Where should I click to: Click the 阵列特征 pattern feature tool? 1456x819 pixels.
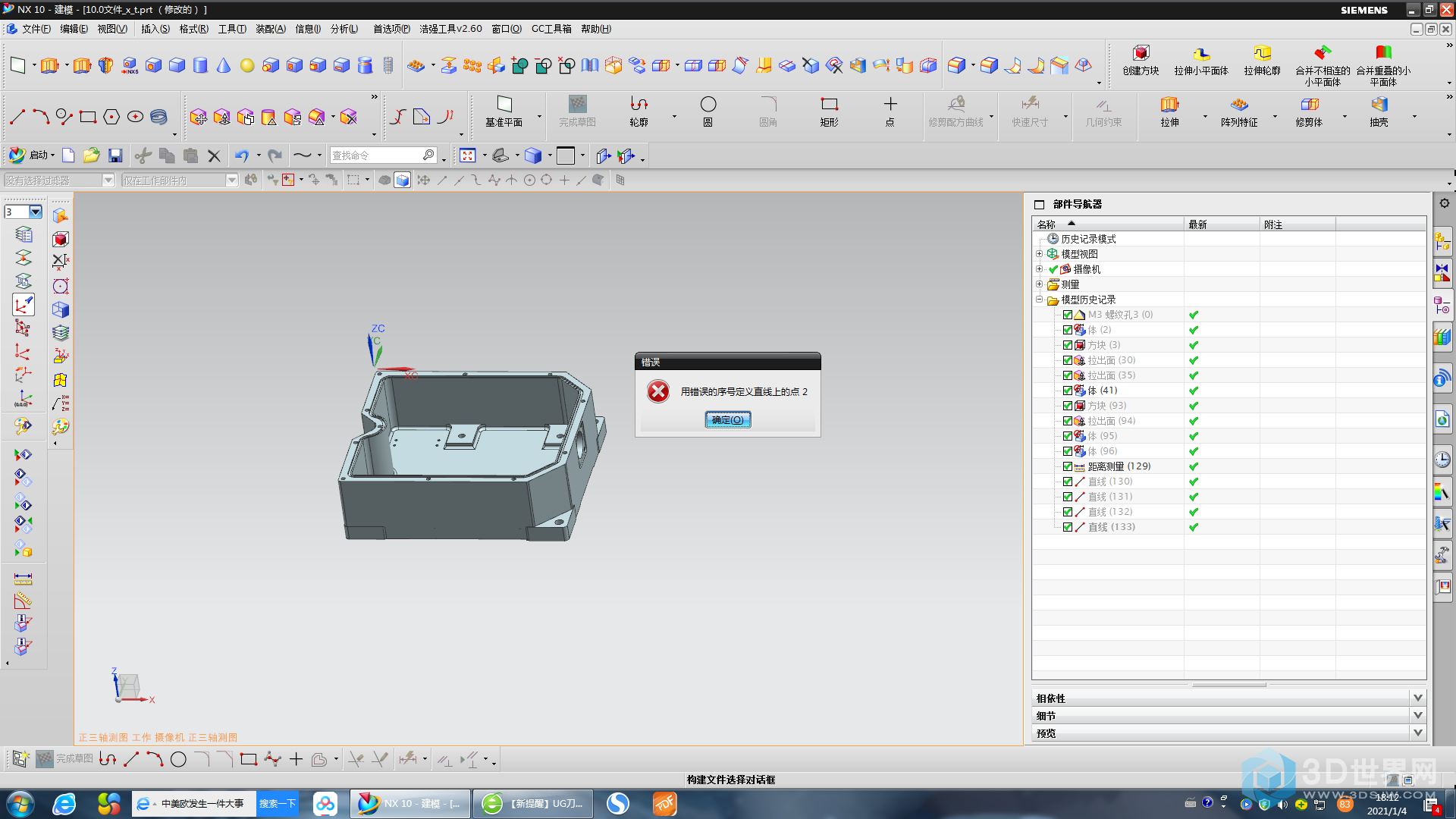coord(1239,111)
